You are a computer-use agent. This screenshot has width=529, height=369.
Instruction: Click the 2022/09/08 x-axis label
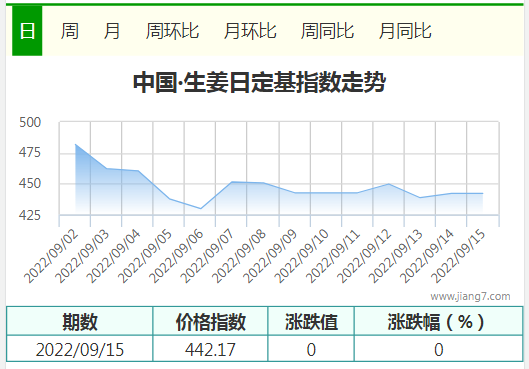[x=239, y=256]
